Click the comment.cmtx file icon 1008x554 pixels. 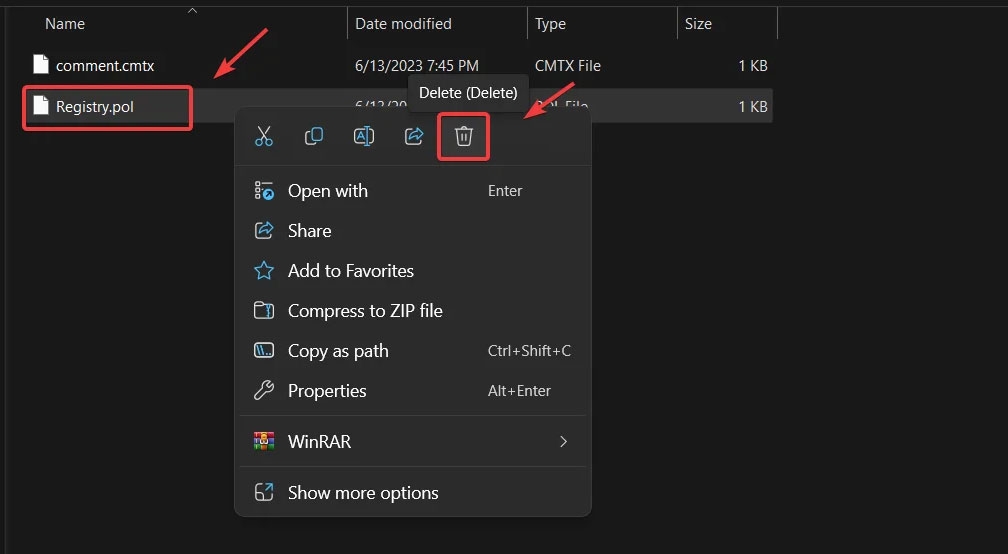pyautogui.click(x=41, y=64)
